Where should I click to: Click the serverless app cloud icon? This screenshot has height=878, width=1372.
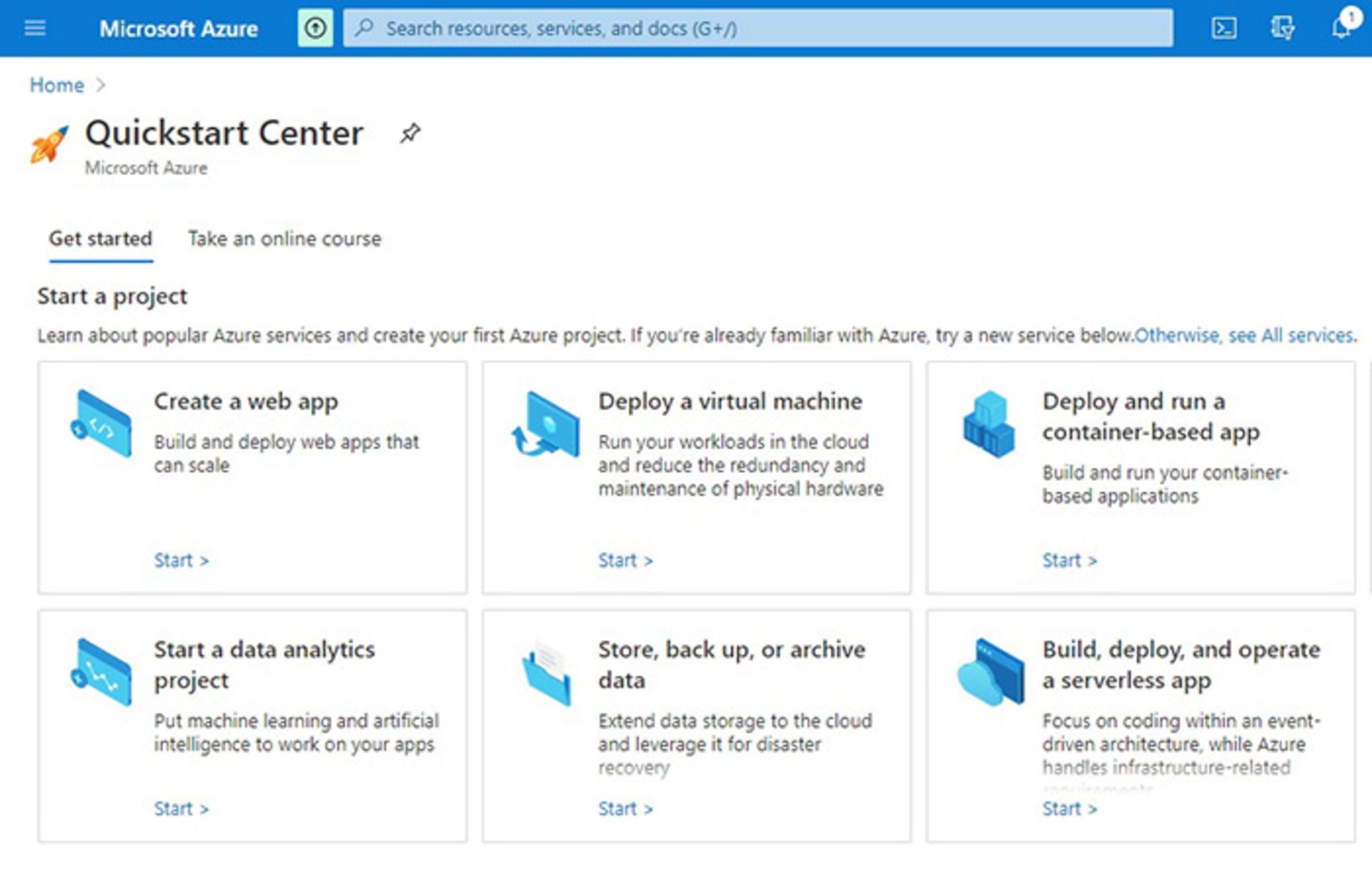990,672
